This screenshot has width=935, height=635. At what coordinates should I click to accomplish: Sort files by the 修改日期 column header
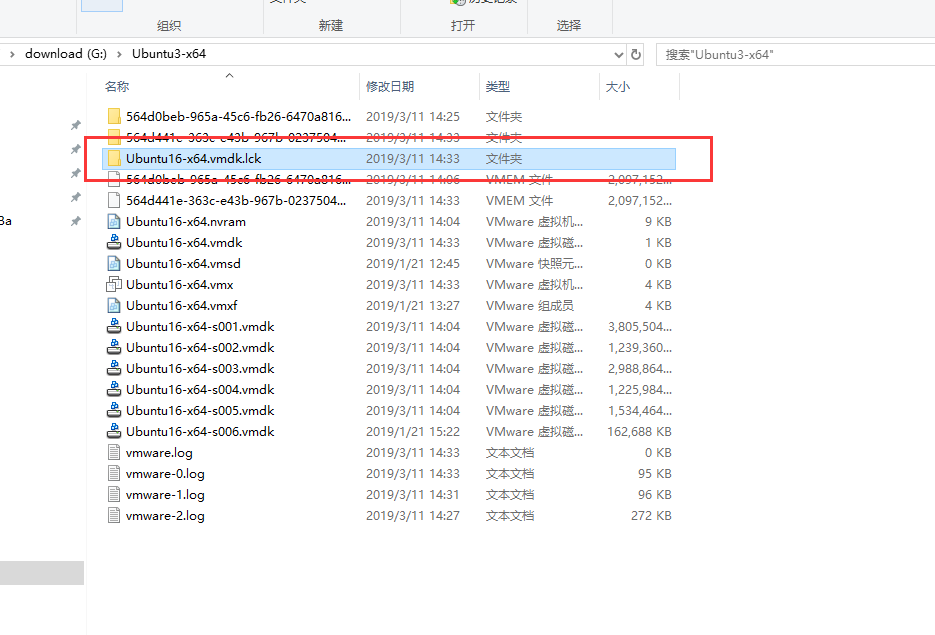point(390,86)
